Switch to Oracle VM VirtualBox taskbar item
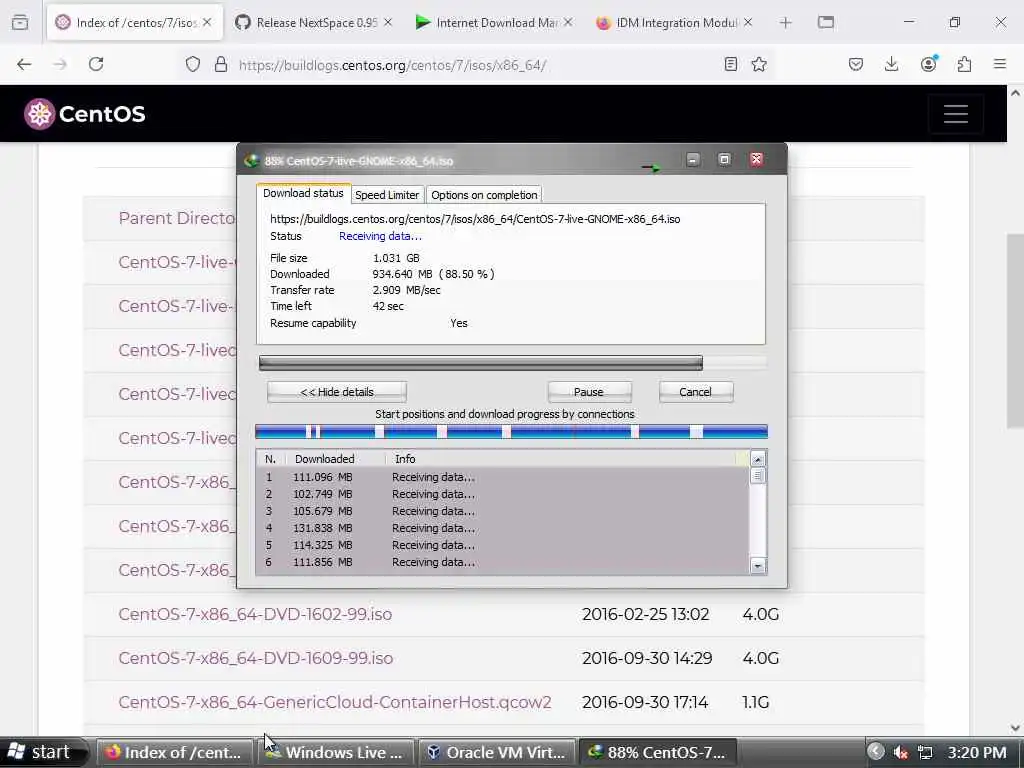Screen dimensions: 1024x768 pos(498,752)
